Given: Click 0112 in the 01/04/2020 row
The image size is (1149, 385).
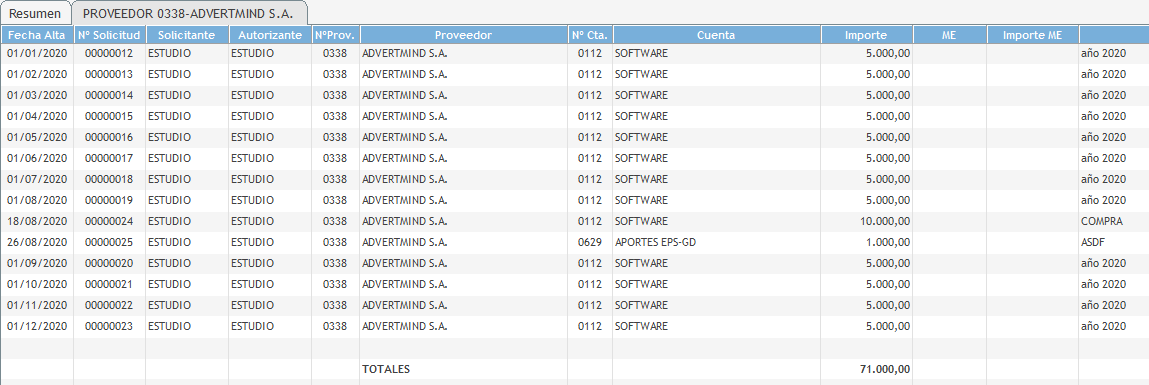Looking at the screenshot, I should pos(590,116).
